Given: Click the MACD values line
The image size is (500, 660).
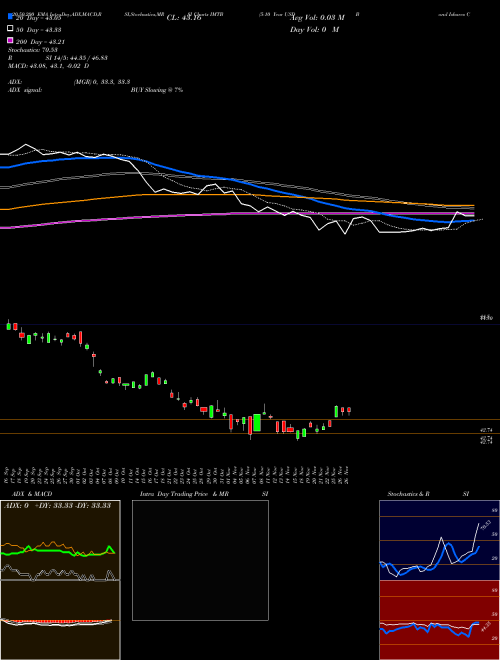Looking at the screenshot, I should [48, 66].
